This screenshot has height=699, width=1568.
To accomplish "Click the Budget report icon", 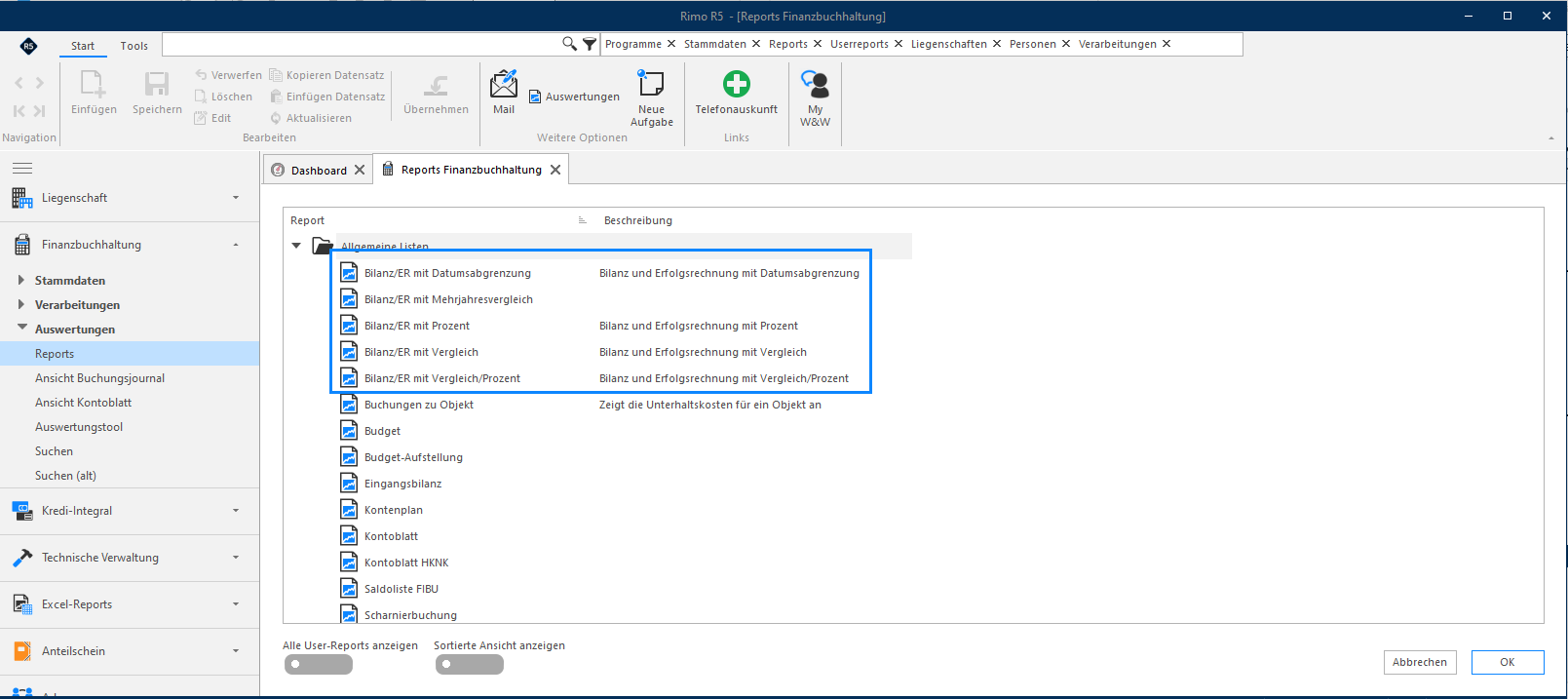I will click(349, 430).
